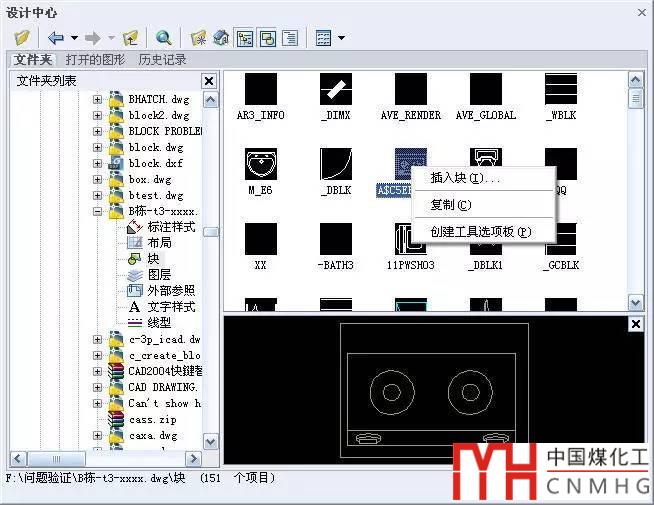Screen dimensions: 654x505
Task: Open the Views dropdown arrow
Action: [x=341, y=38]
